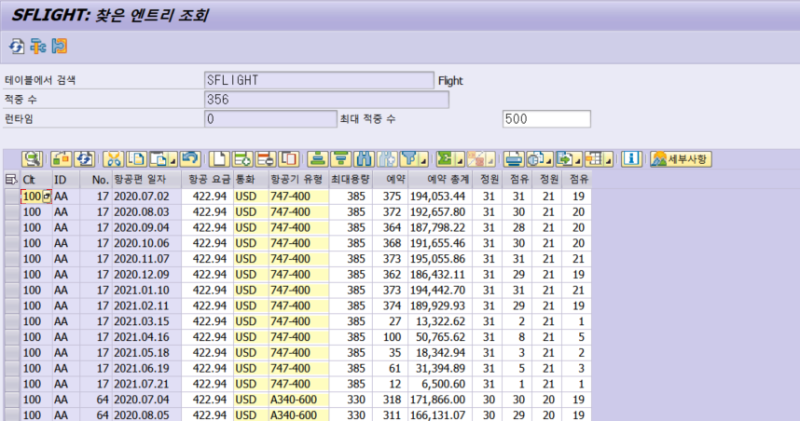
Task: Click the 예약 총계 column header
Action: [x=440, y=180]
